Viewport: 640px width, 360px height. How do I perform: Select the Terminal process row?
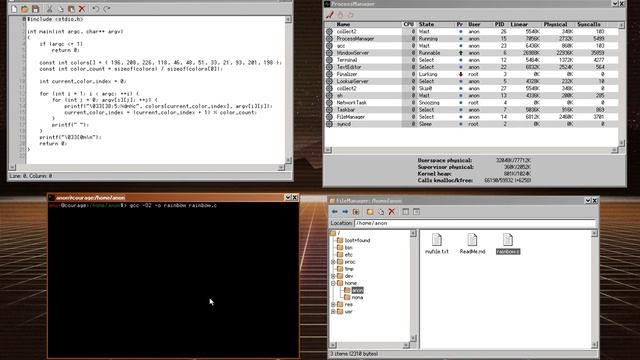(472, 60)
